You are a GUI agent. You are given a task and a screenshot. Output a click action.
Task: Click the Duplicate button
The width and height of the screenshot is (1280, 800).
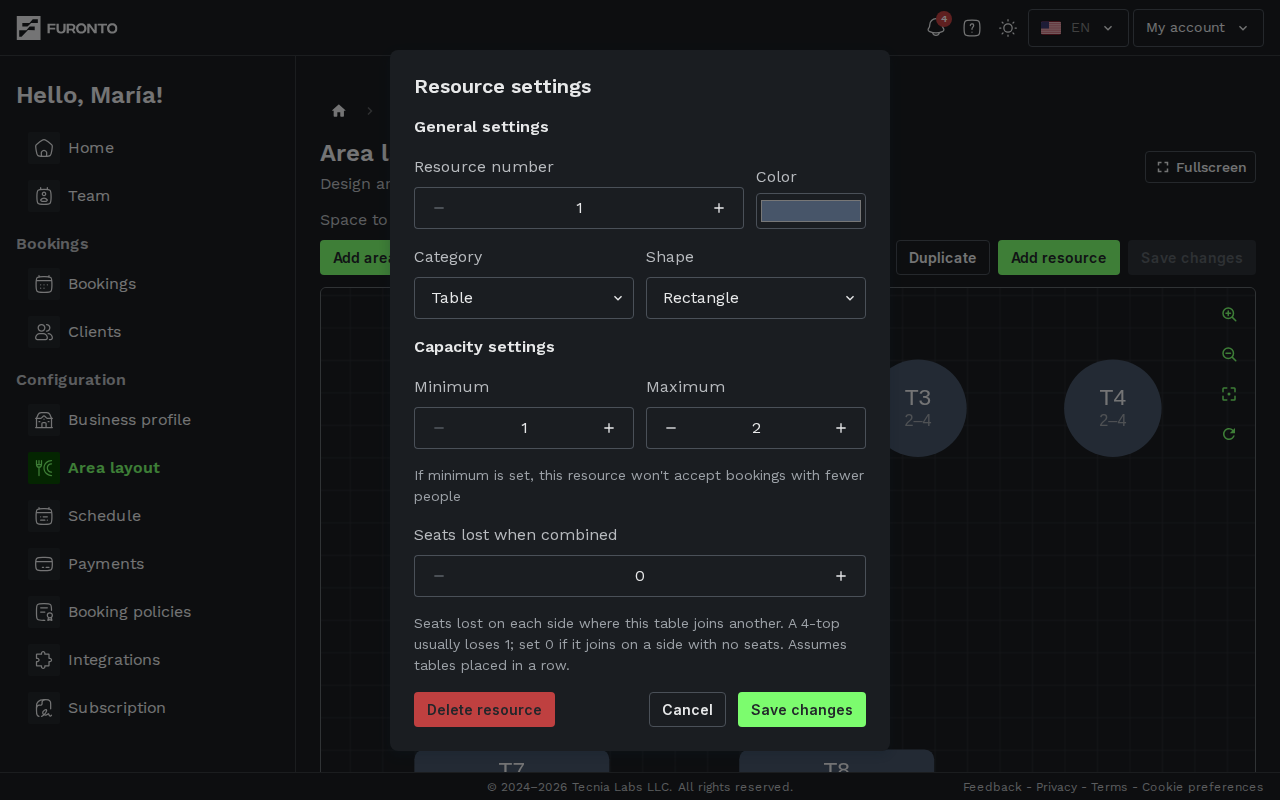(943, 258)
